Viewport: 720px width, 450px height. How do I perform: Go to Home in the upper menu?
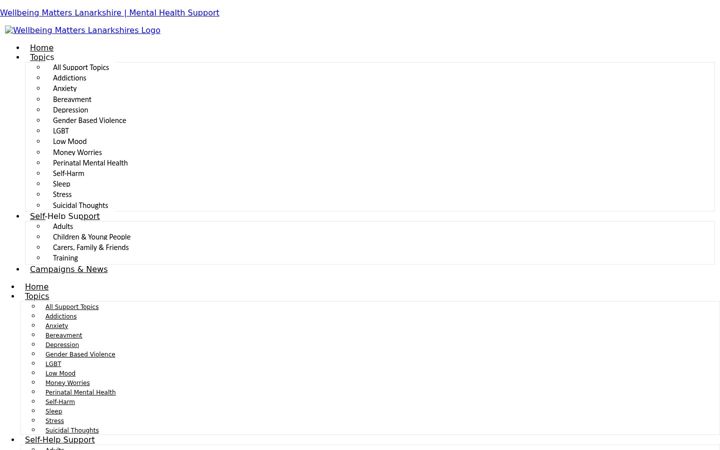(x=42, y=48)
